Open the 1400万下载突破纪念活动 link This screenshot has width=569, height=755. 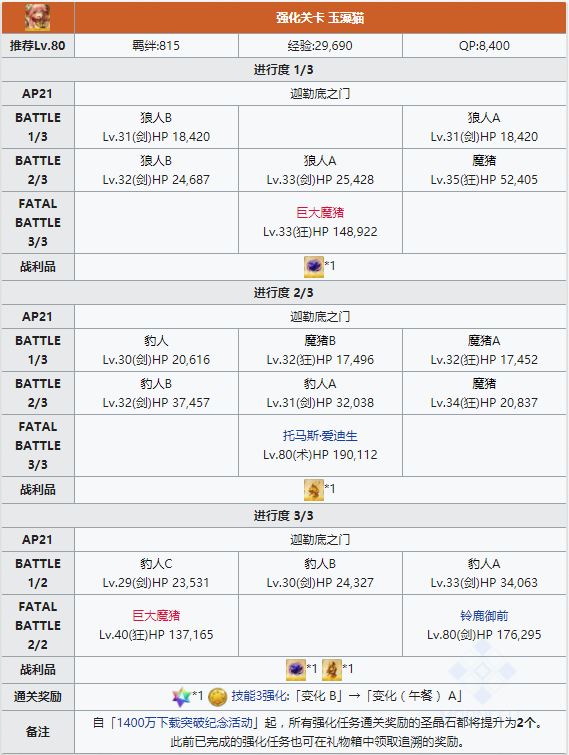click(185, 723)
